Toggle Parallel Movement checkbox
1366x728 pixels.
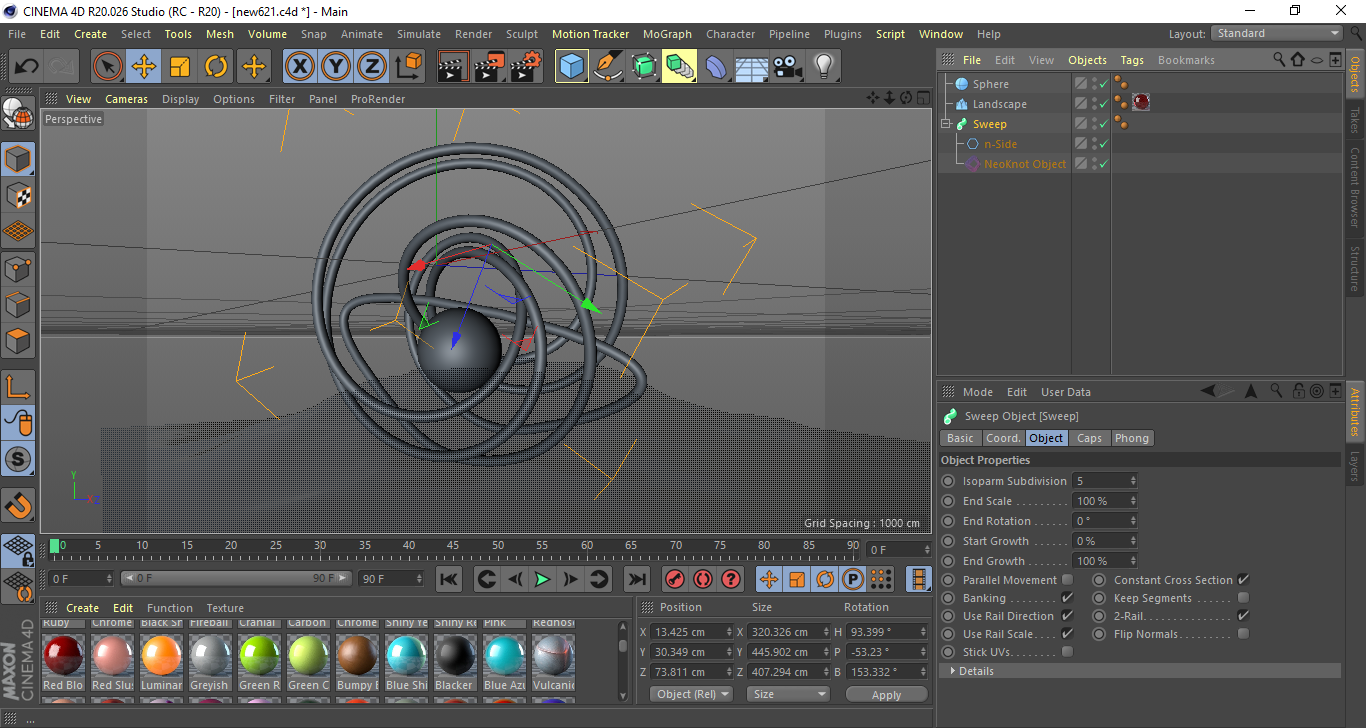1067,580
